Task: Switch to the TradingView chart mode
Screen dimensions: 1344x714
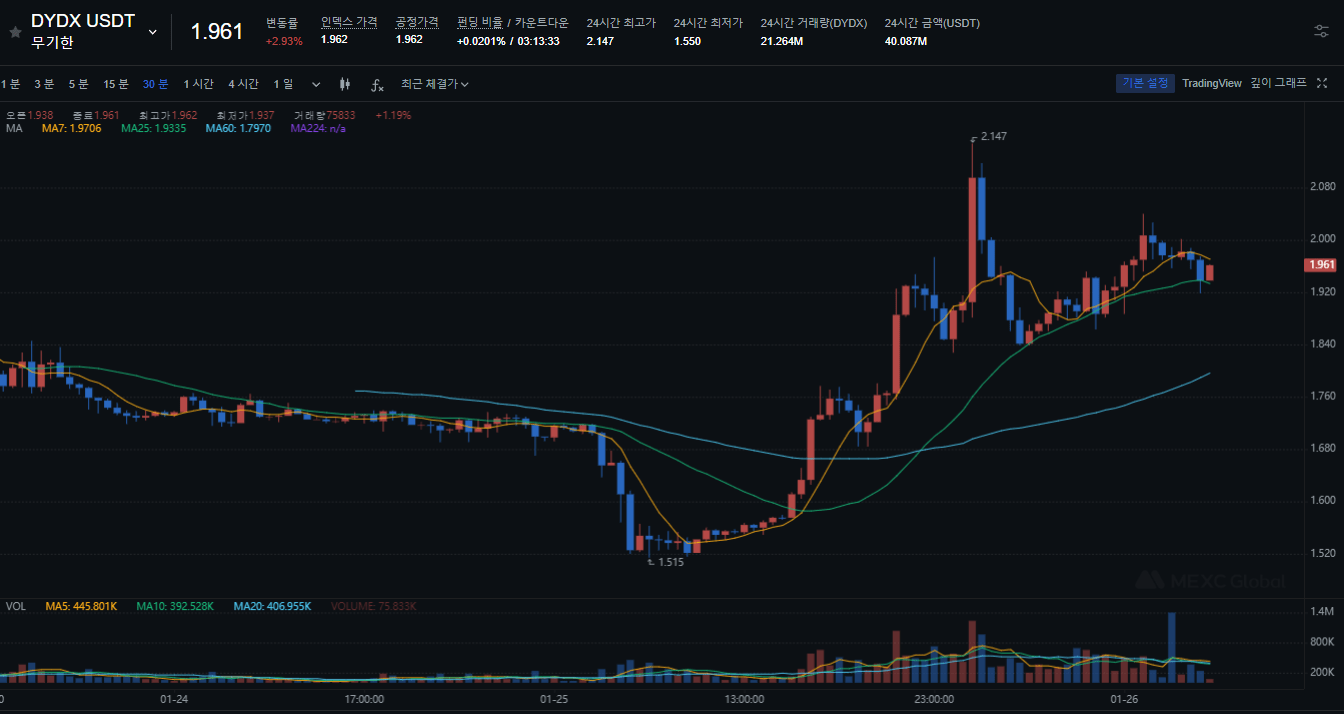Action: (1211, 83)
